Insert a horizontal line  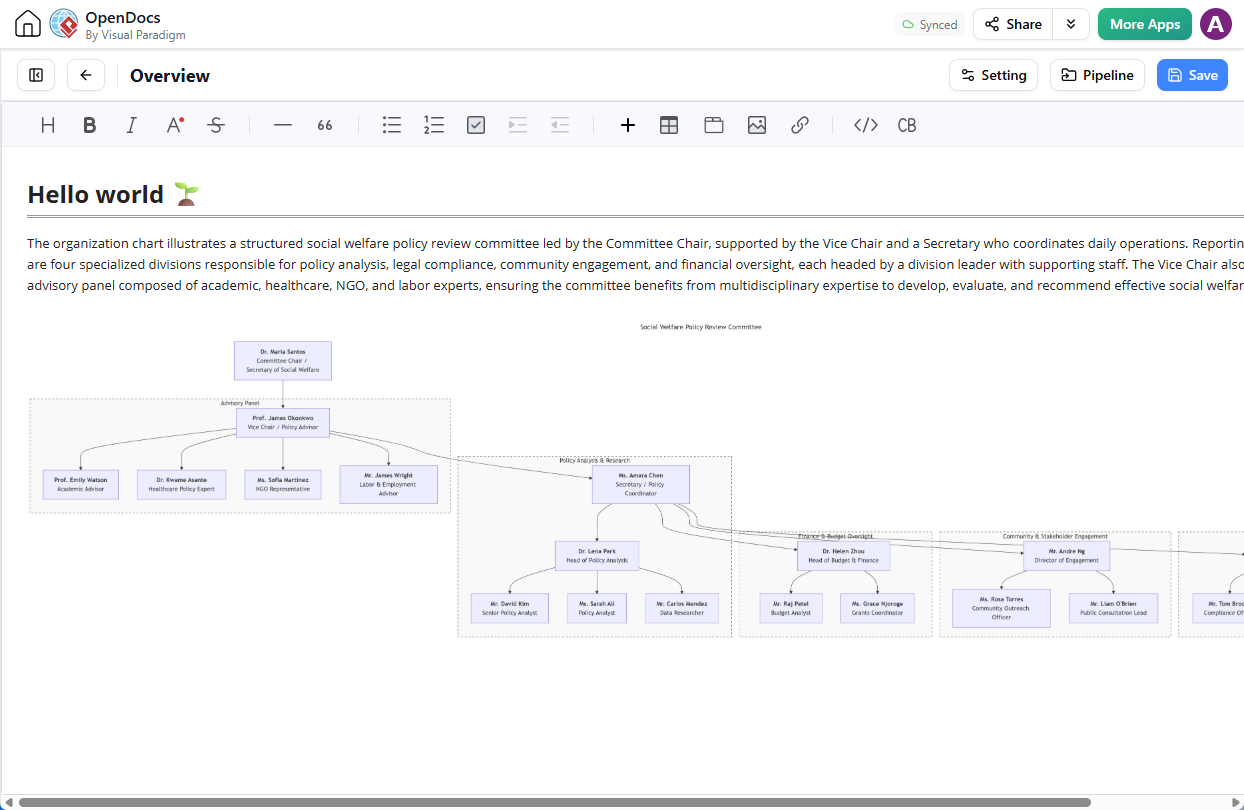click(283, 125)
